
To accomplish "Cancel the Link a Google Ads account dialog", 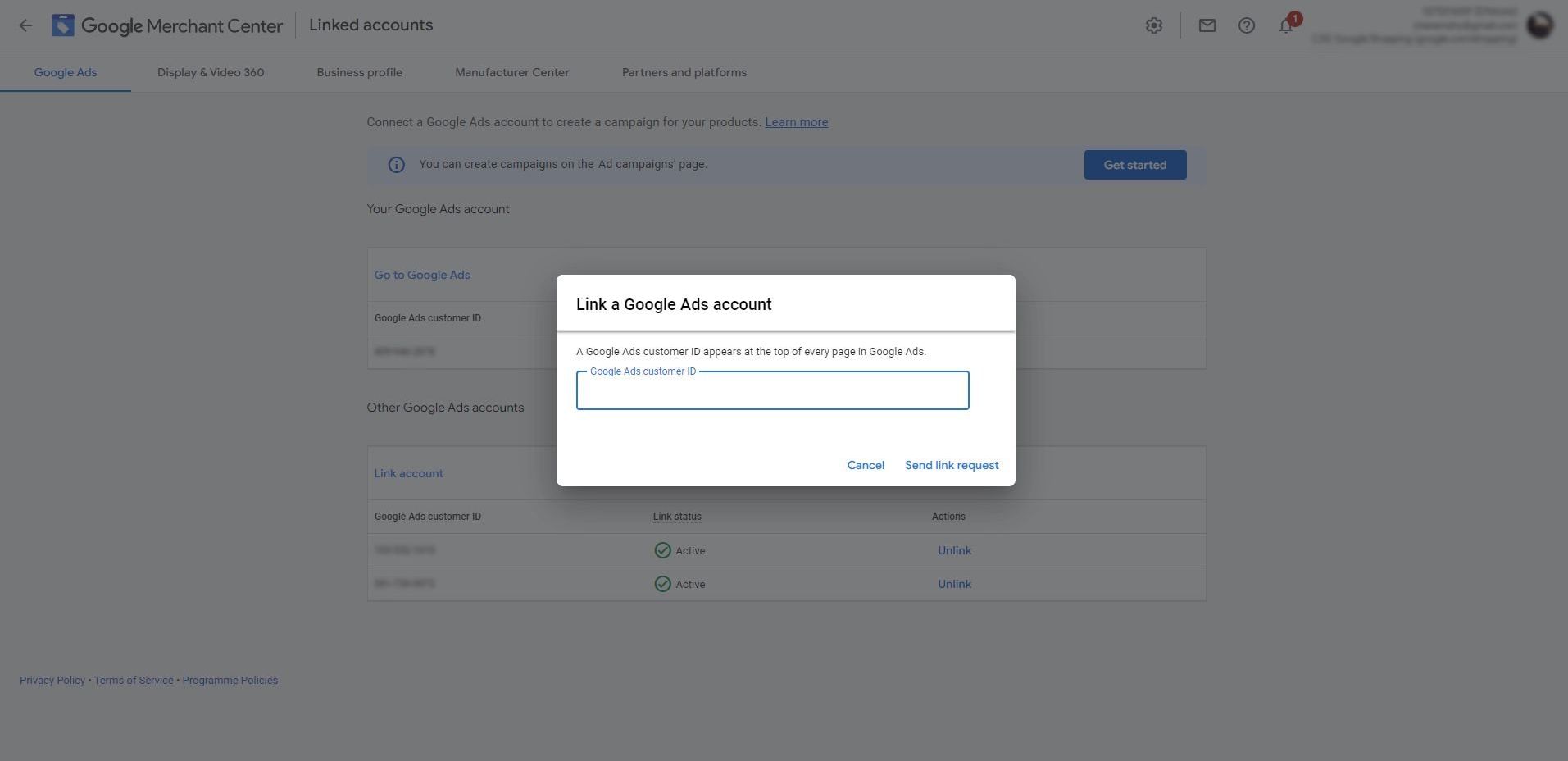I will click(865, 465).
